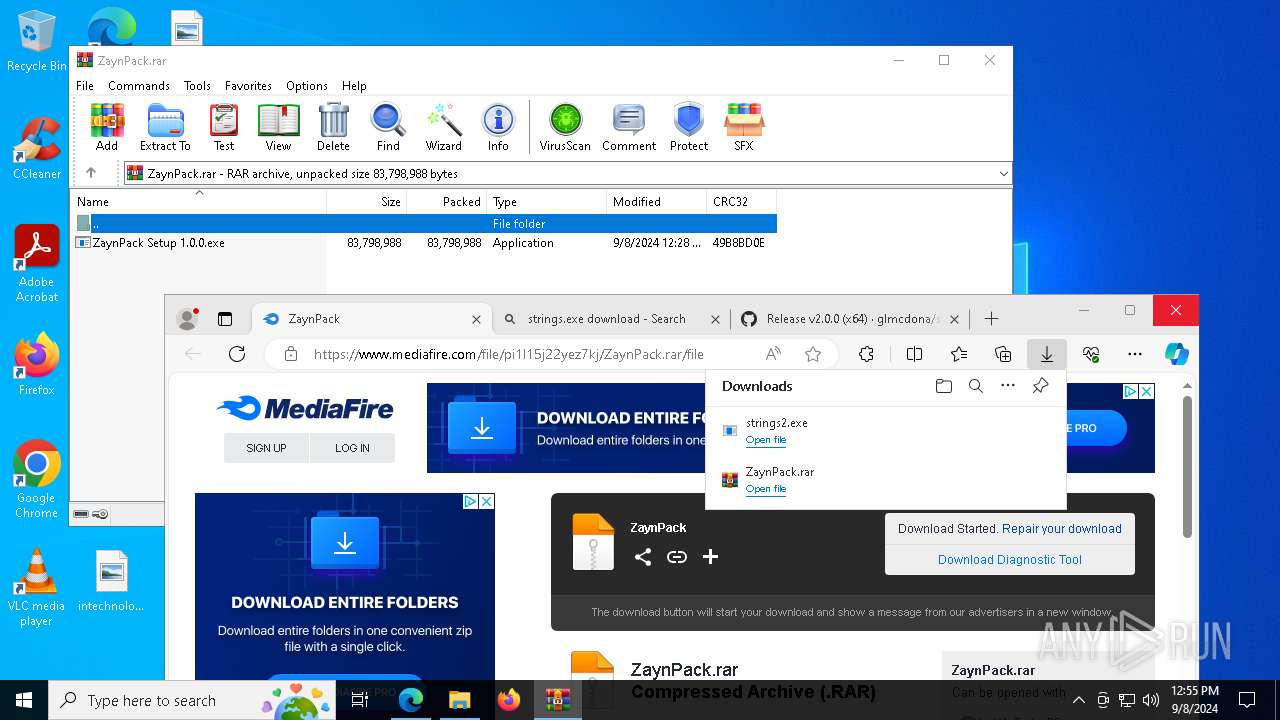Screen dimensions: 1280x720
Task: Open the File menu in WinRAR
Action: coord(85,86)
